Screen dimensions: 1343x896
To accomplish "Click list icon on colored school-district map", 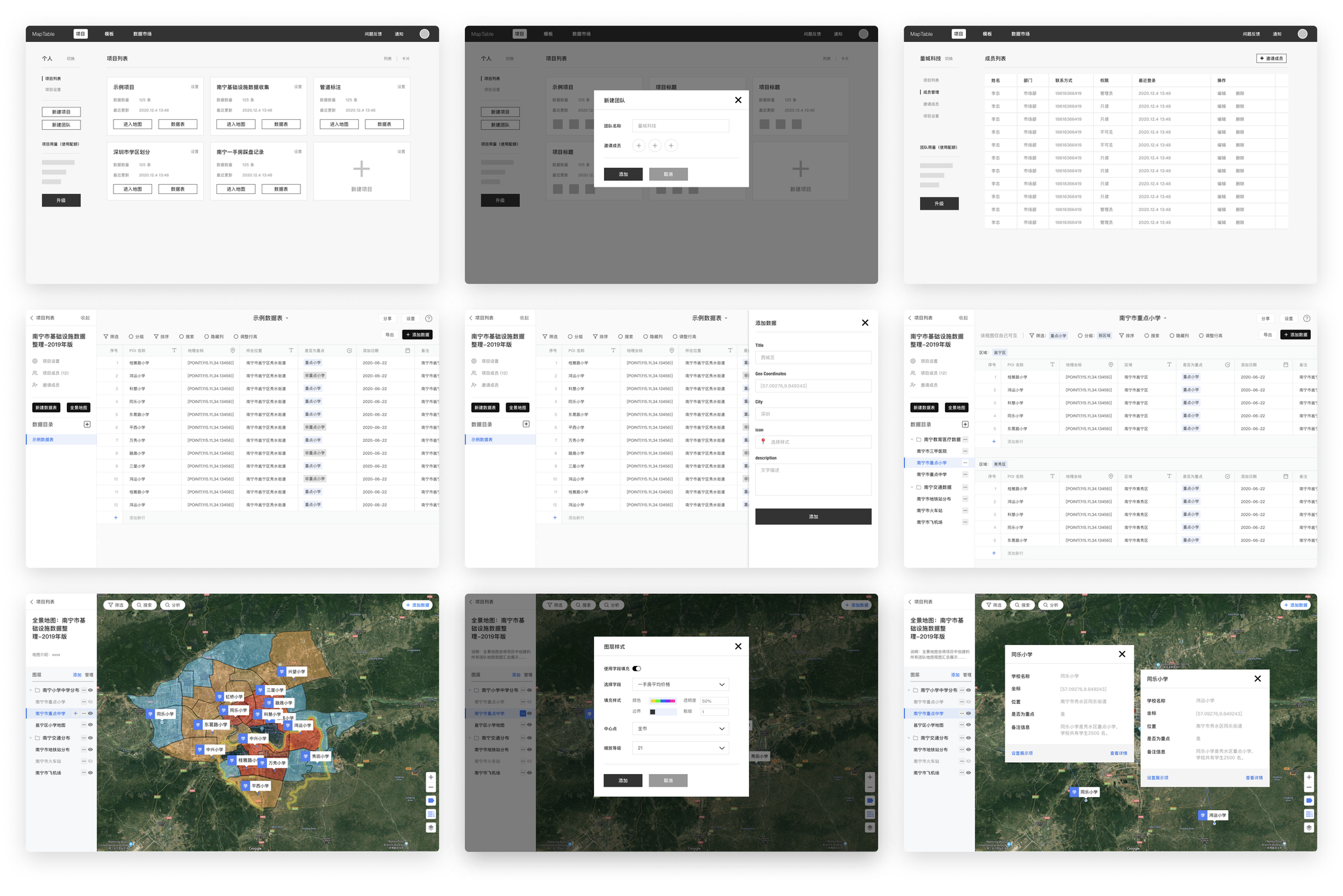I will (431, 814).
